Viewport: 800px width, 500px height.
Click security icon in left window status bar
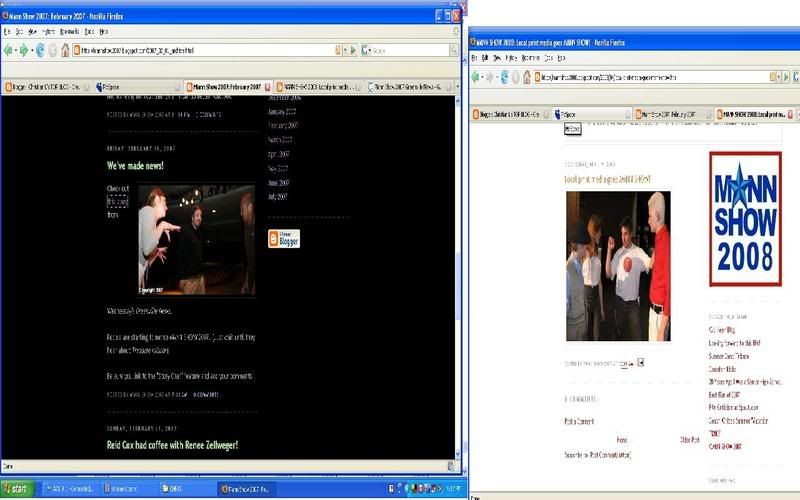coord(451,466)
